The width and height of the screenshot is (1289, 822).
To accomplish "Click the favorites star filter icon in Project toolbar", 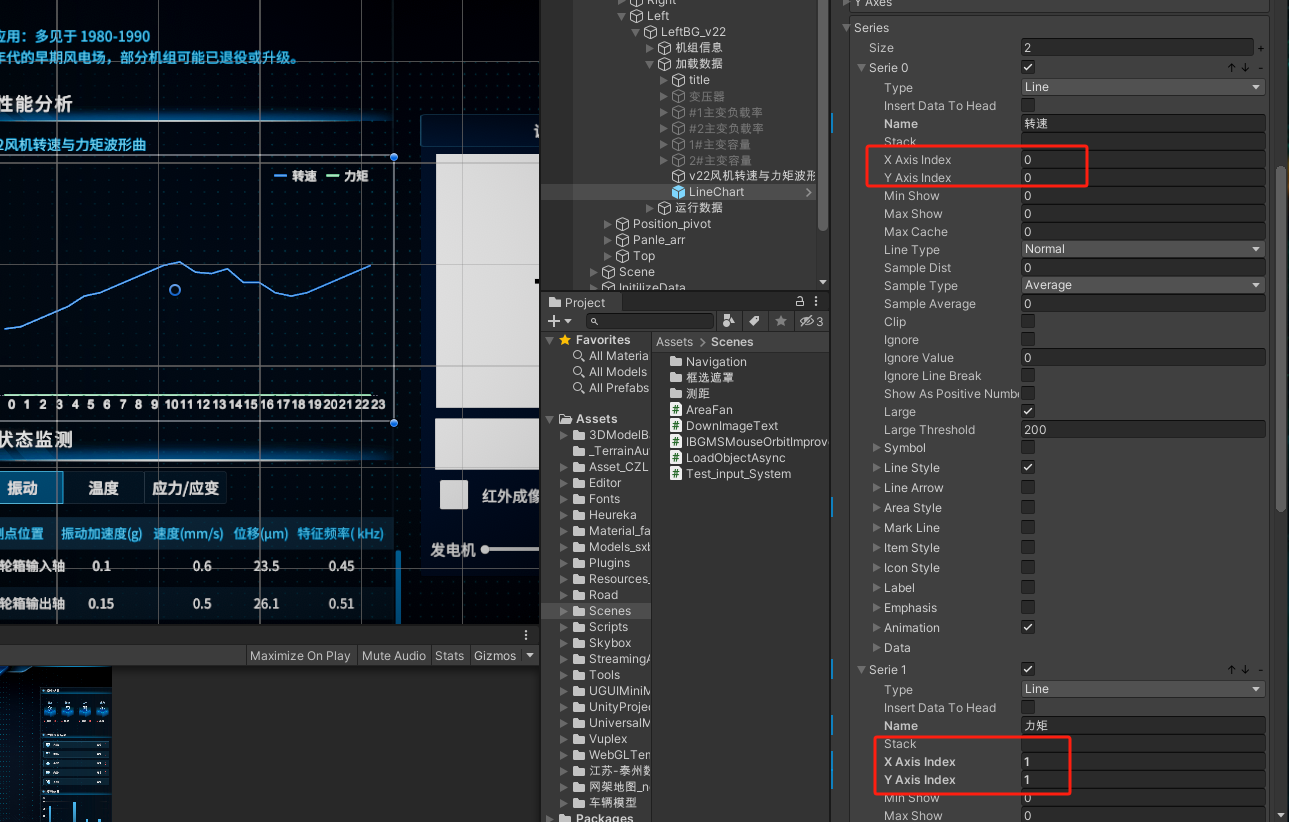I will [x=781, y=321].
